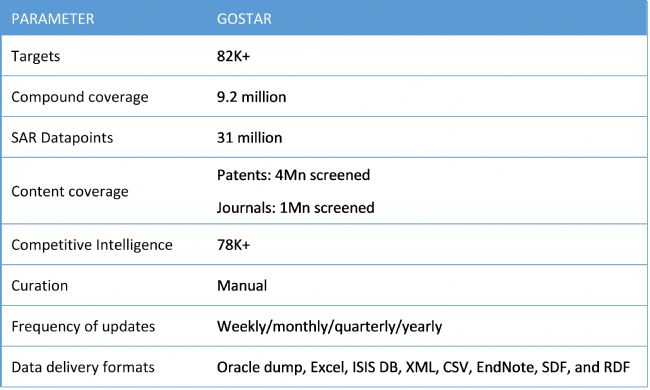Click the 31 million value
Viewport: 650px width, 390px height.
(249, 138)
